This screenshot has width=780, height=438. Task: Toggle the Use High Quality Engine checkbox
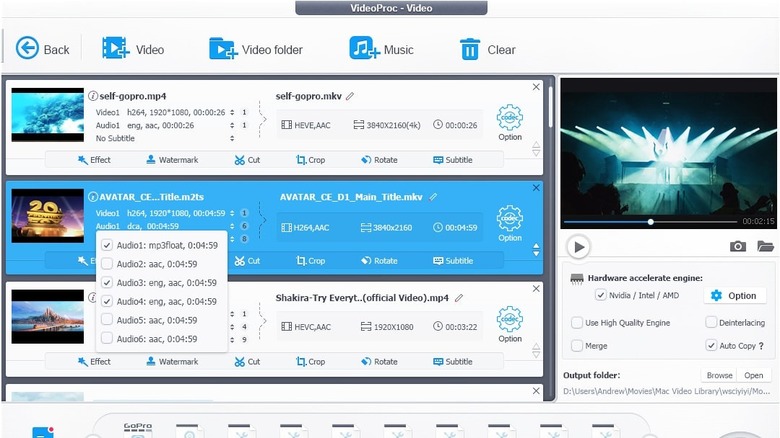[577, 323]
